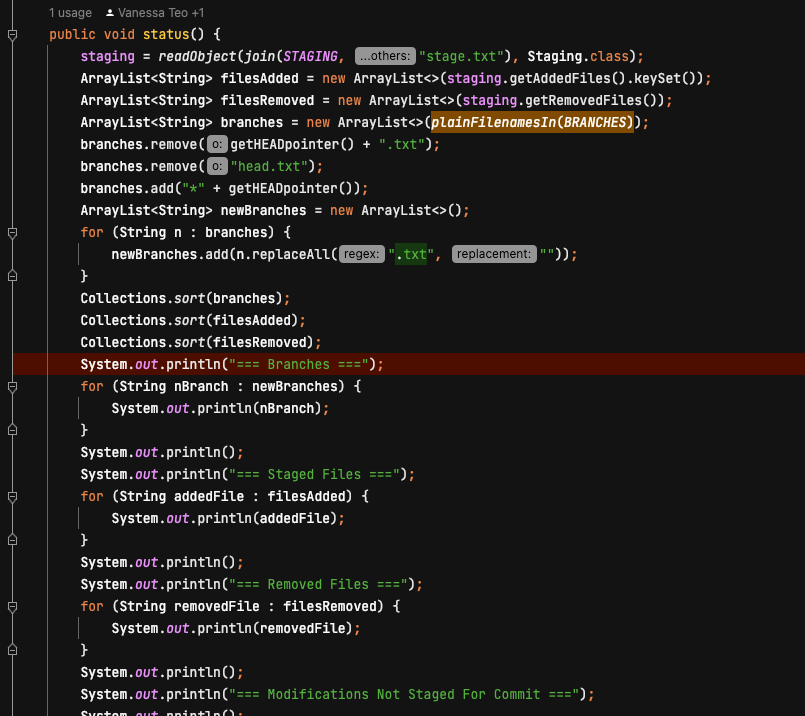805x716 pixels.
Task: Click the "...others:" parameter hint
Action: [x=385, y=56]
